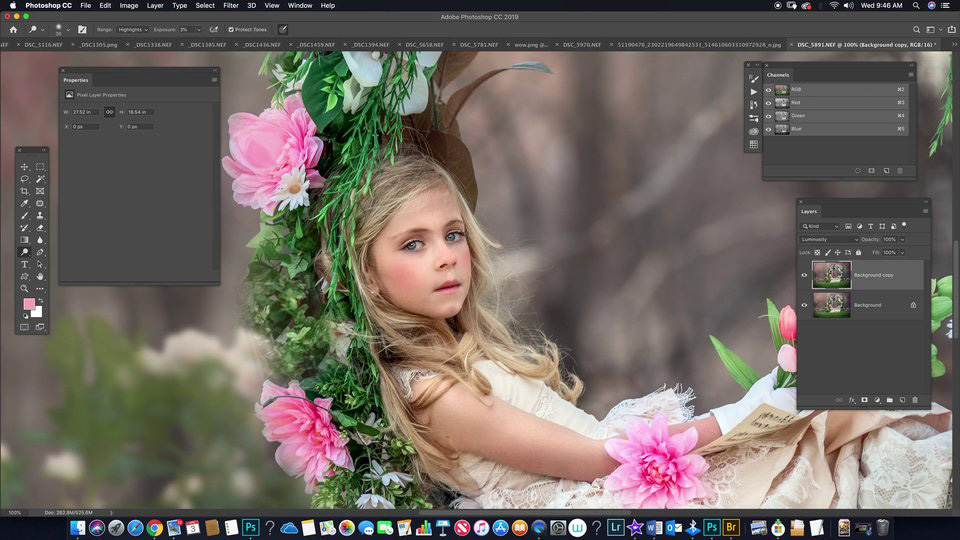Viewport: 960px width, 540px height.
Task: Create a new group folder in Layers
Action: pyautogui.click(x=890, y=400)
